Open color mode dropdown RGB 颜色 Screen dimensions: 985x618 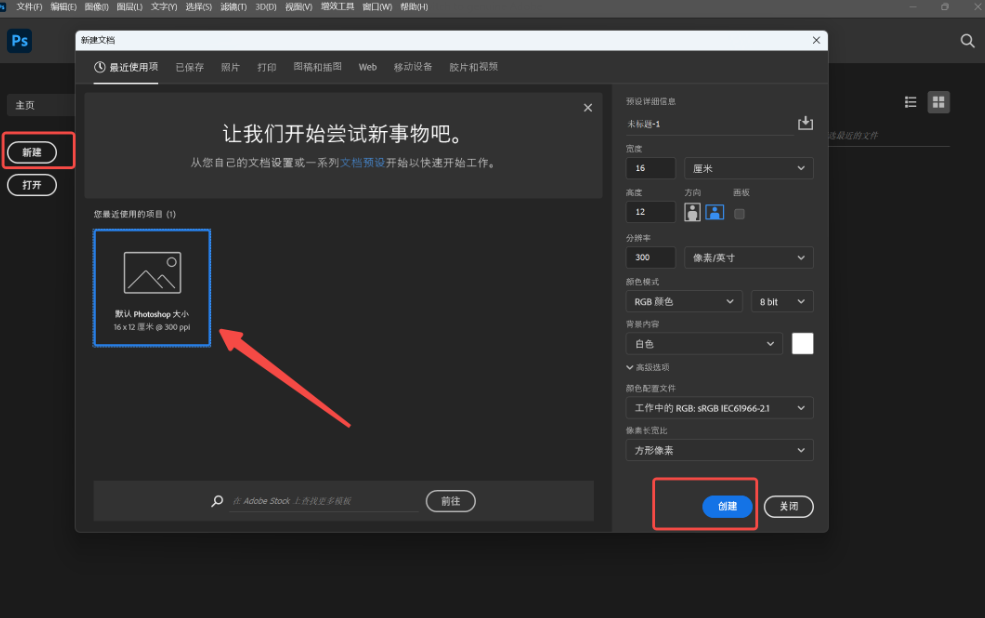[683, 301]
